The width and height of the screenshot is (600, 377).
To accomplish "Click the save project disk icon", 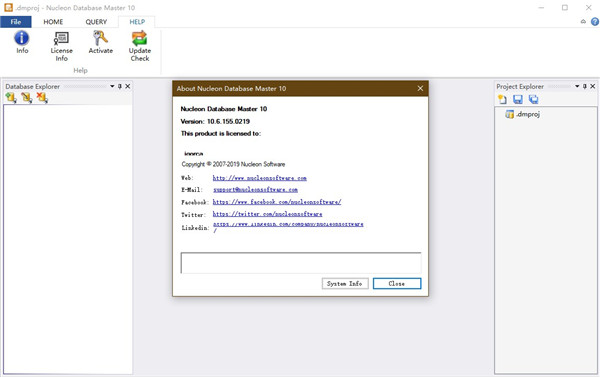I will 518,100.
